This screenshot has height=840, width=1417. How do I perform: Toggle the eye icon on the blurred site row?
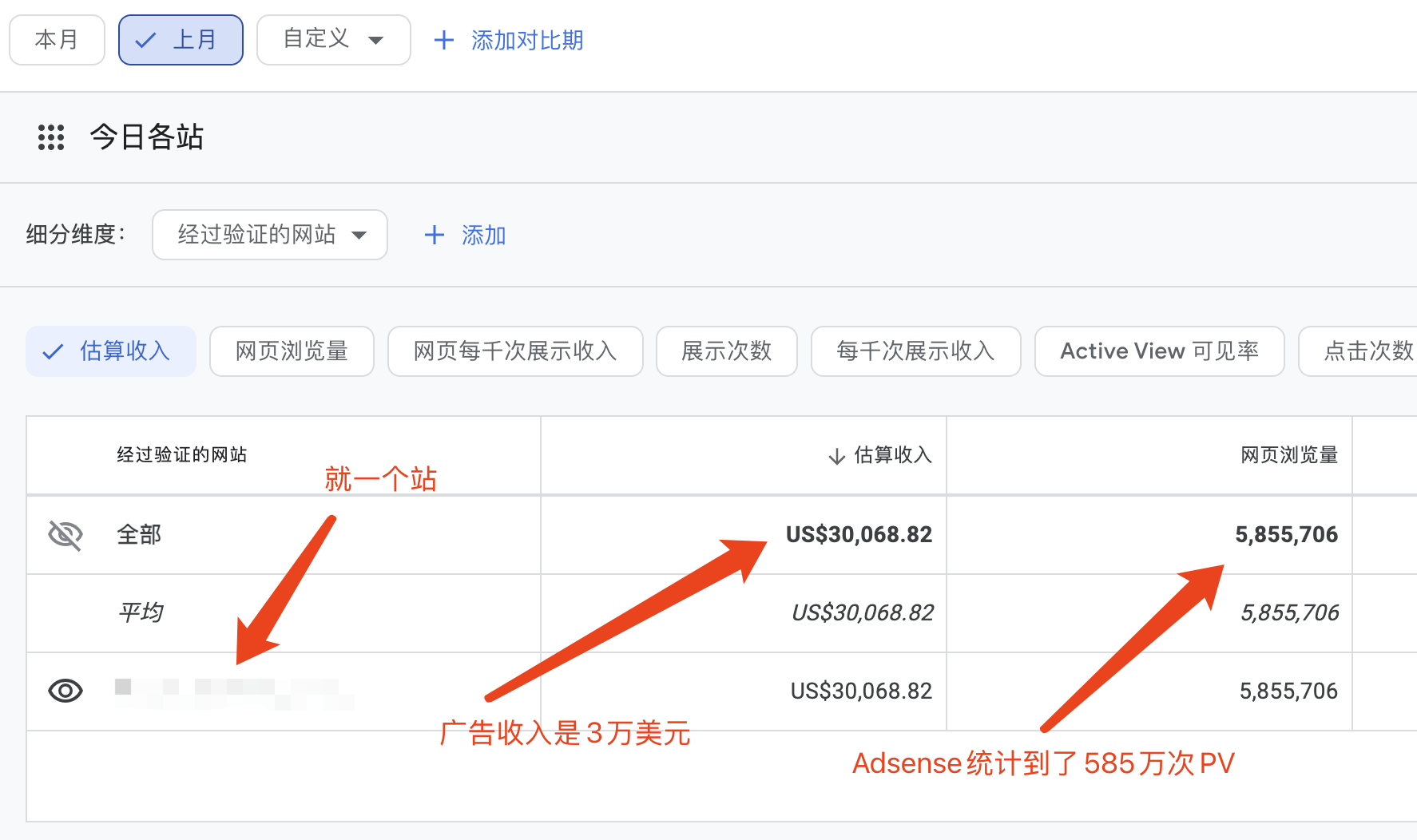[x=65, y=691]
